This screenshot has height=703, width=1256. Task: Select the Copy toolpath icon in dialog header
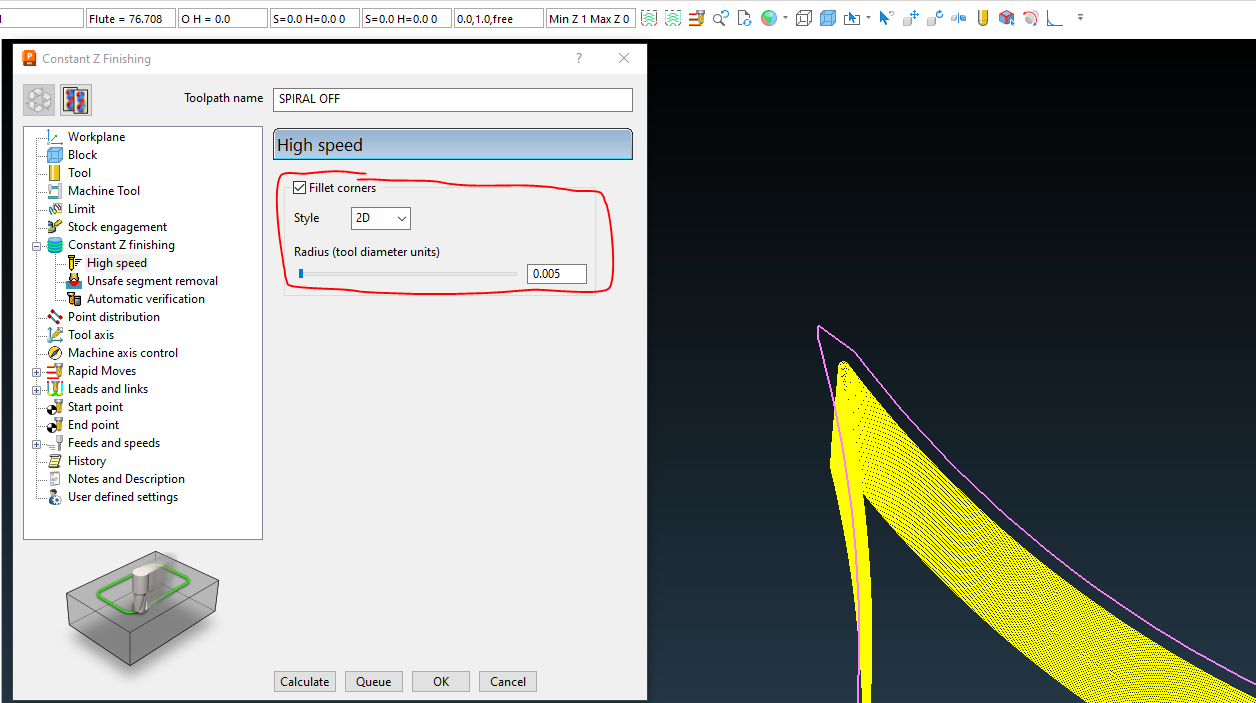[x=75, y=100]
